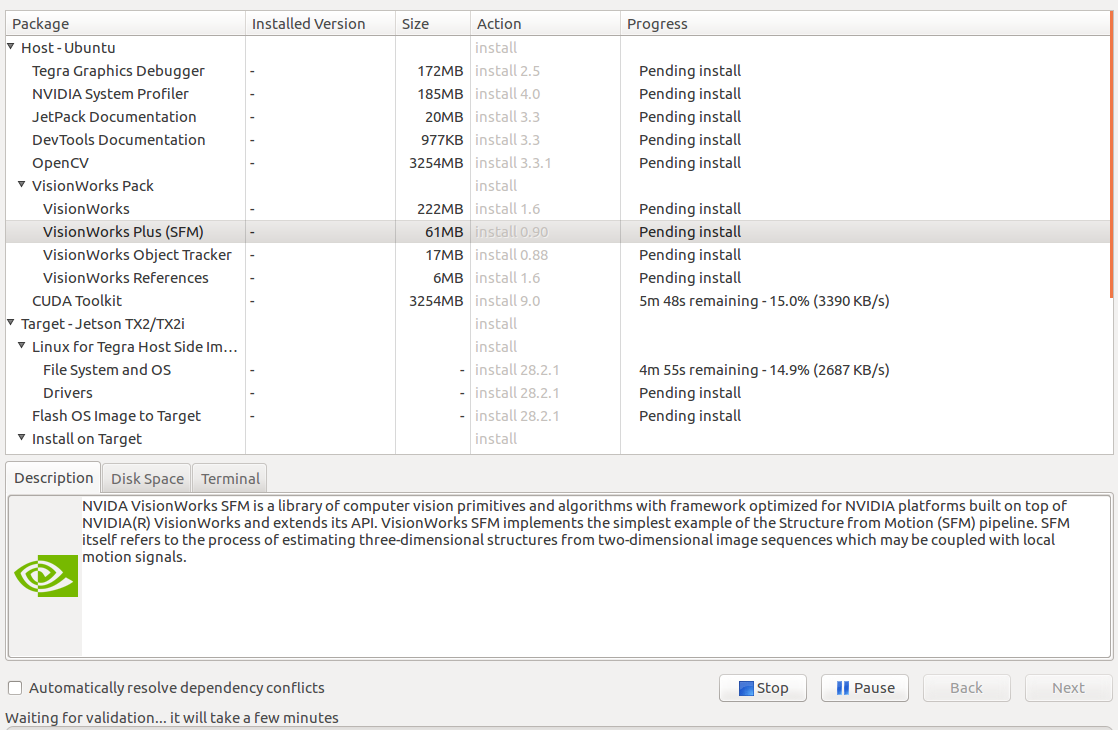Click the 3254MB size of OpenCV

click(436, 163)
